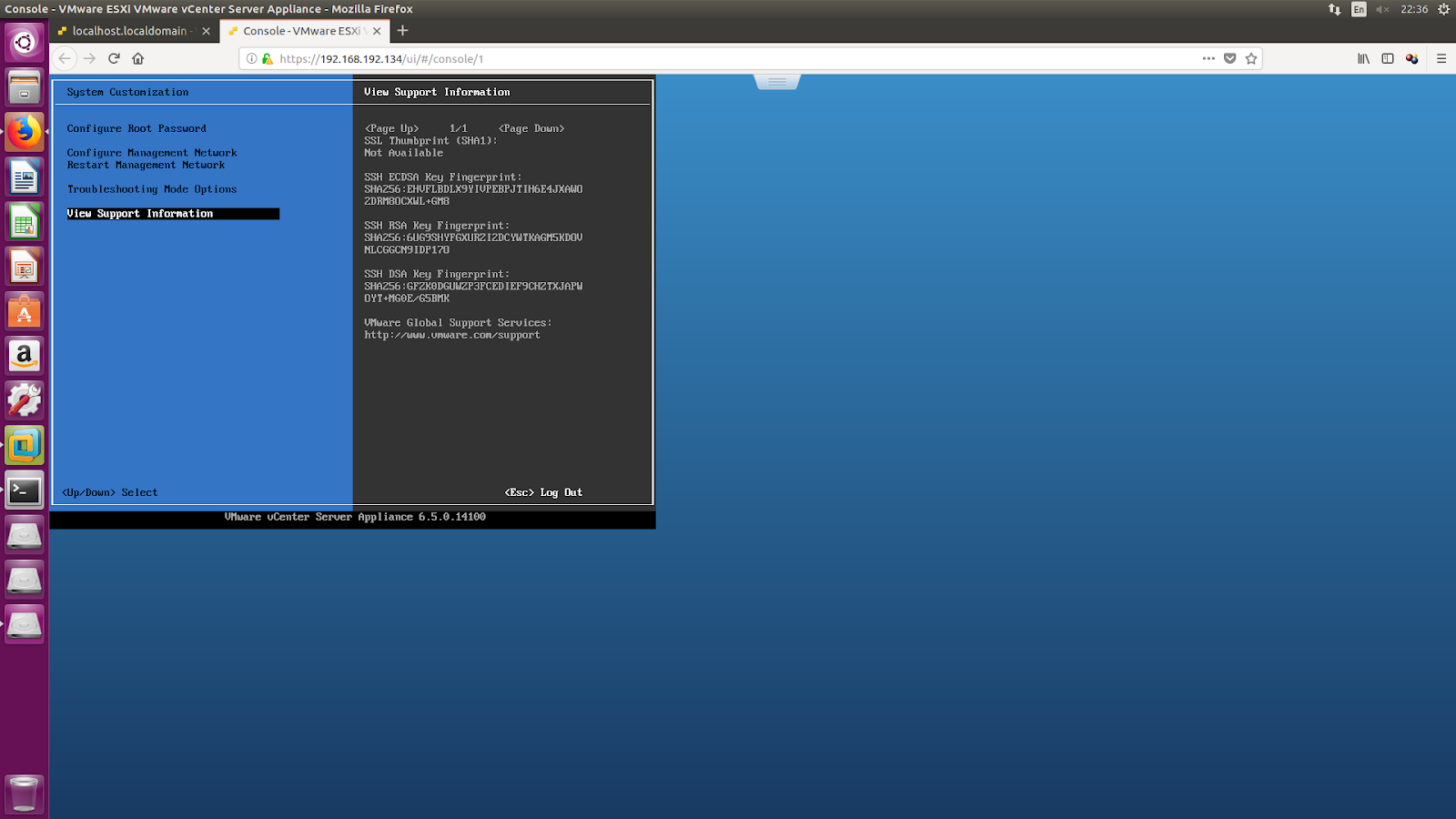Open the Firefox Library icon
This screenshot has width=1456, height=819.
coord(1362,58)
